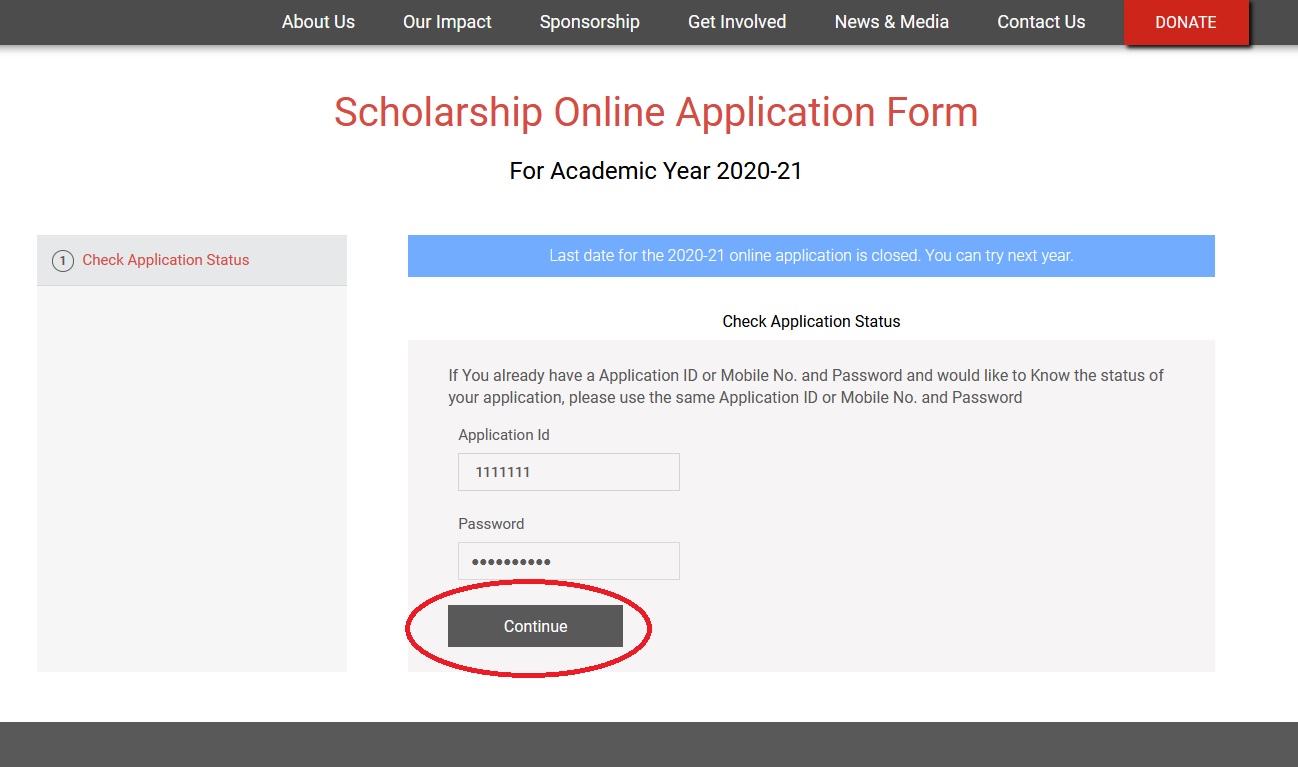Click the Scholarship Online Application Form heading
The height and width of the screenshot is (767, 1298).
click(x=656, y=112)
